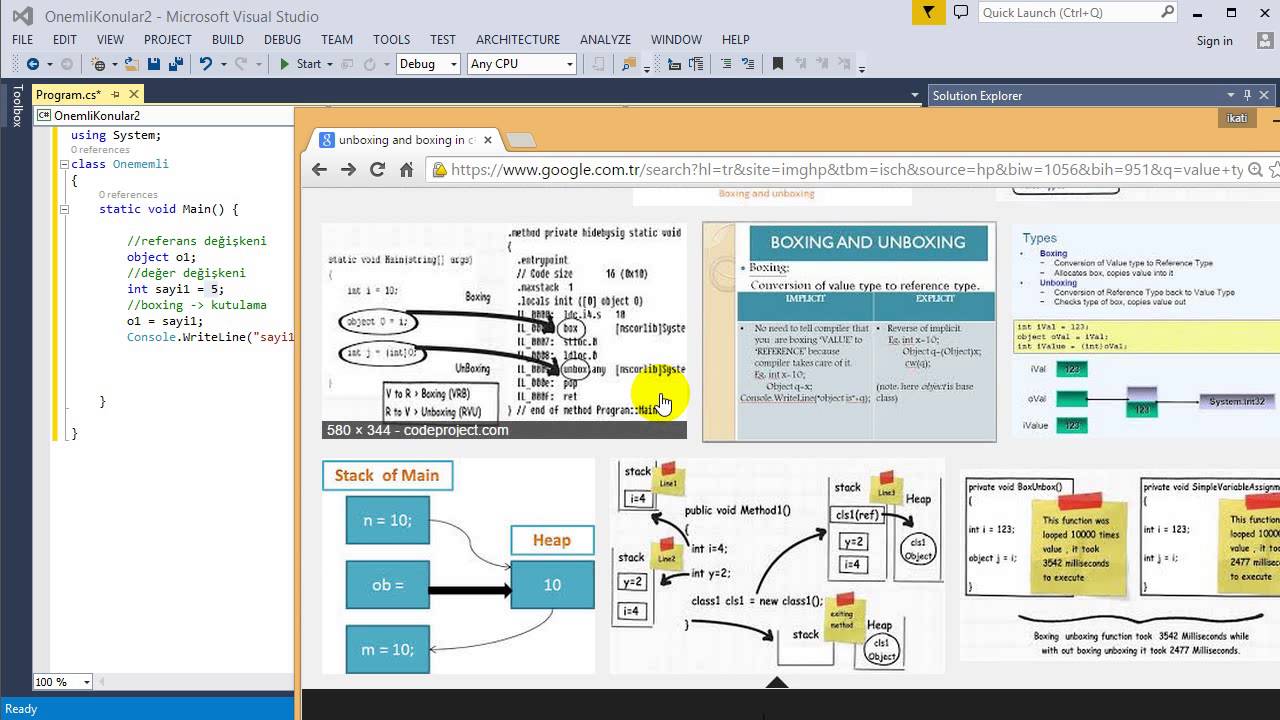Open the EDIT menu
This screenshot has height=720, width=1280.
tap(65, 39)
